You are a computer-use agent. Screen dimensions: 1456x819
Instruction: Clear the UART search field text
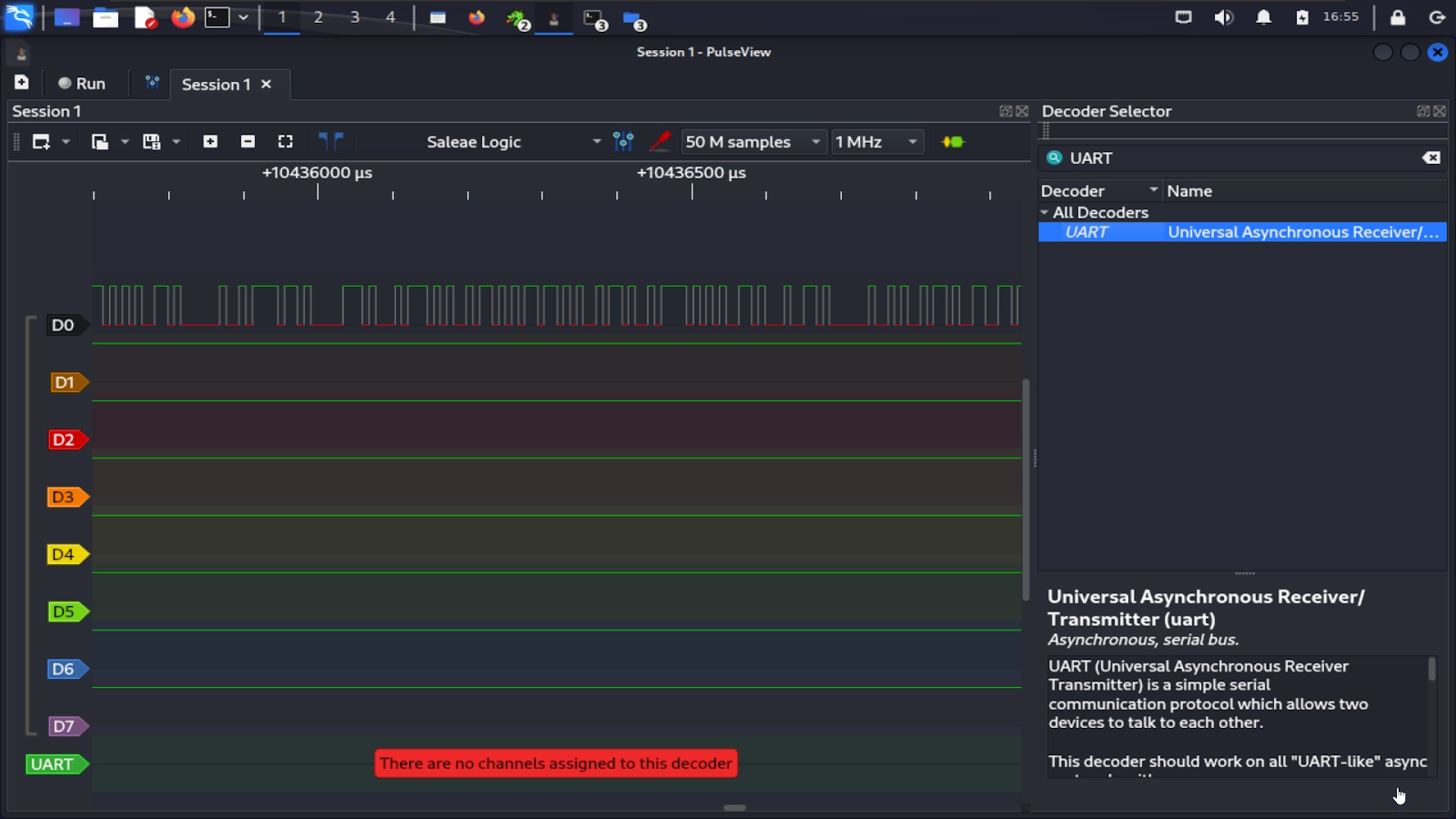coord(1431,157)
